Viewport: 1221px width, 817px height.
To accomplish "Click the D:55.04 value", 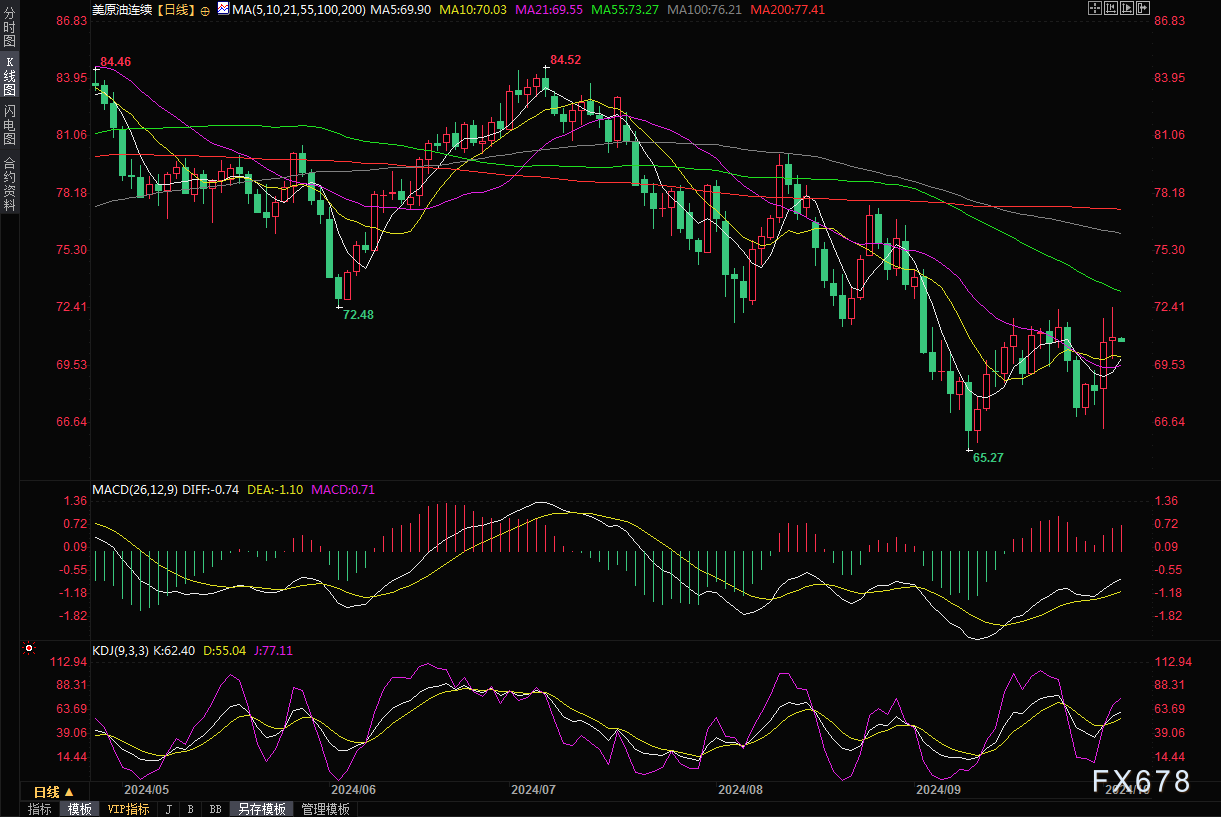I will click(224, 650).
